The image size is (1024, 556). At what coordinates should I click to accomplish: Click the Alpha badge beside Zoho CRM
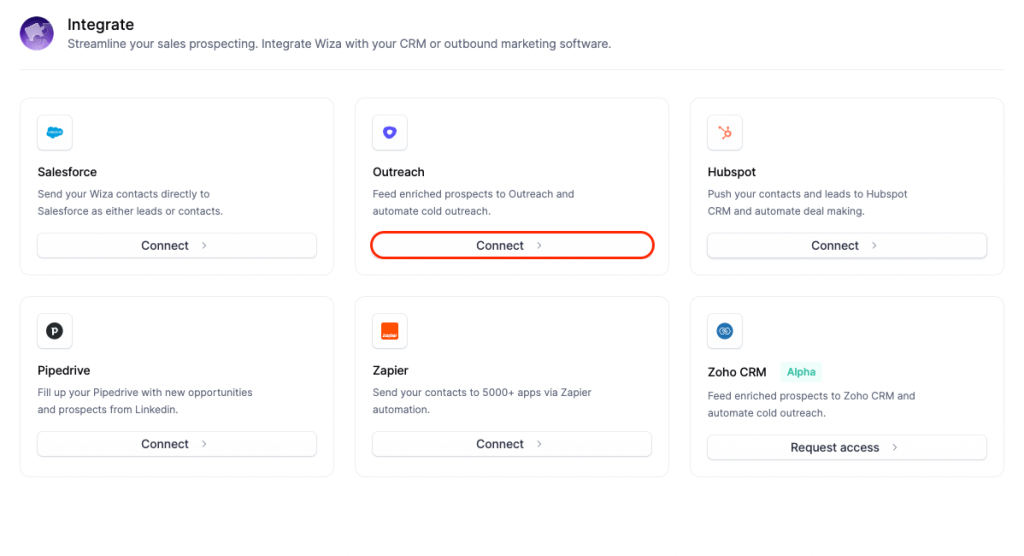(x=801, y=372)
